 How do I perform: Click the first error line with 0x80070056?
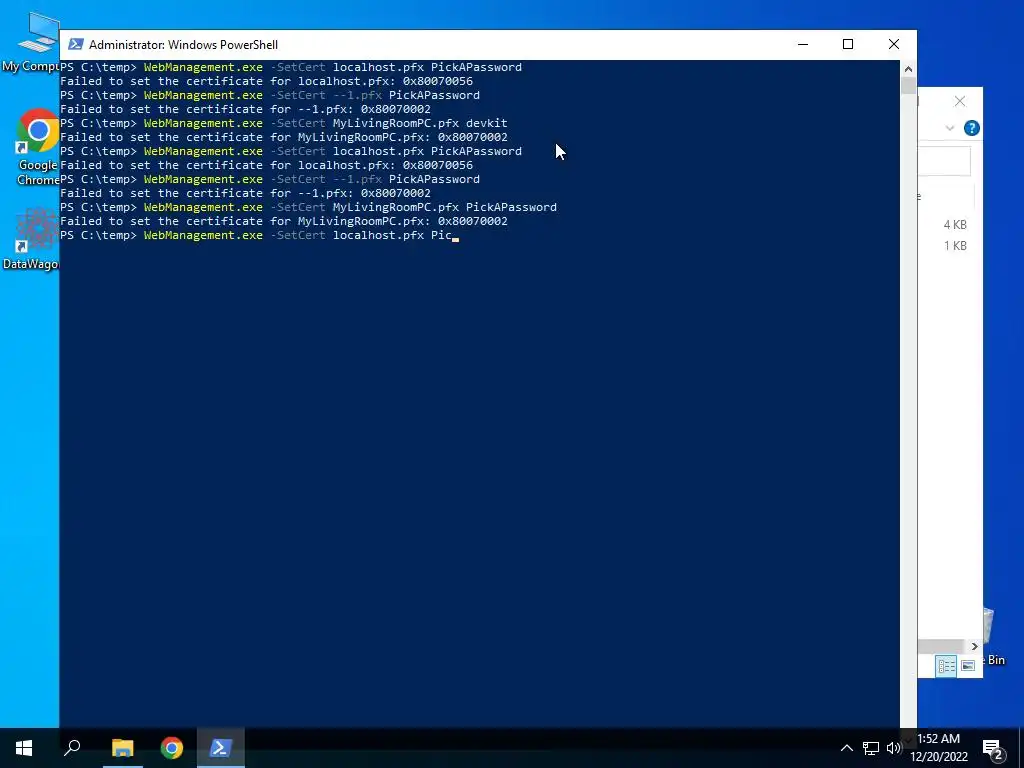point(266,81)
